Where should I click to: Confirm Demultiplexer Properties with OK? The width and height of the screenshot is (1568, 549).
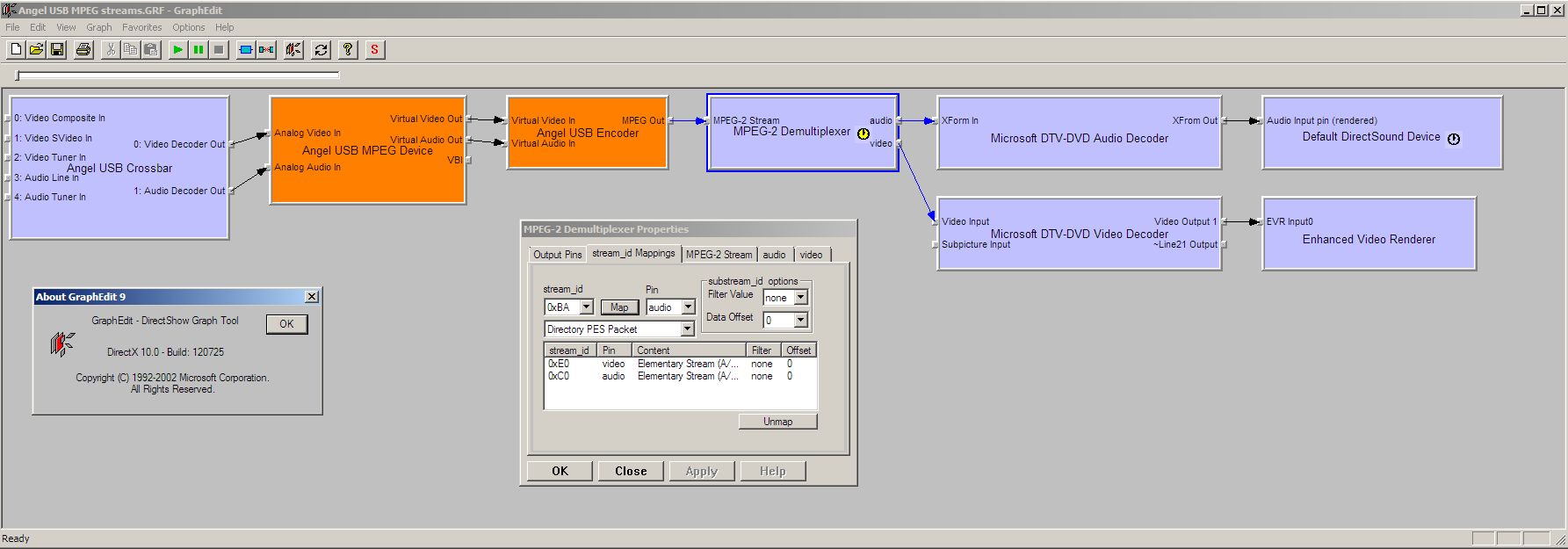coord(560,471)
